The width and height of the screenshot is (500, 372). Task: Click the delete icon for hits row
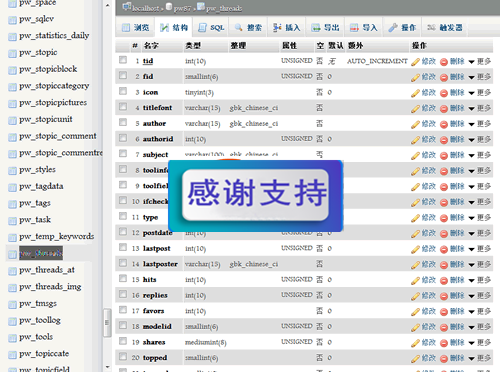pyautogui.click(x=444, y=281)
